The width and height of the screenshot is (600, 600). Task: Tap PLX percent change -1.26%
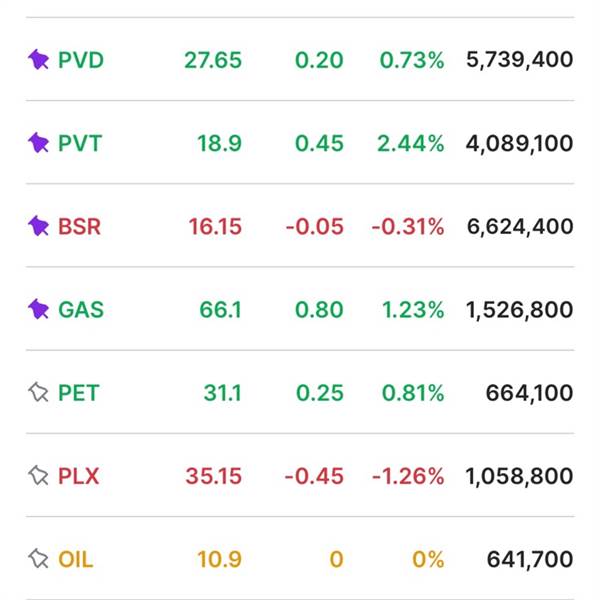[x=407, y=476]
